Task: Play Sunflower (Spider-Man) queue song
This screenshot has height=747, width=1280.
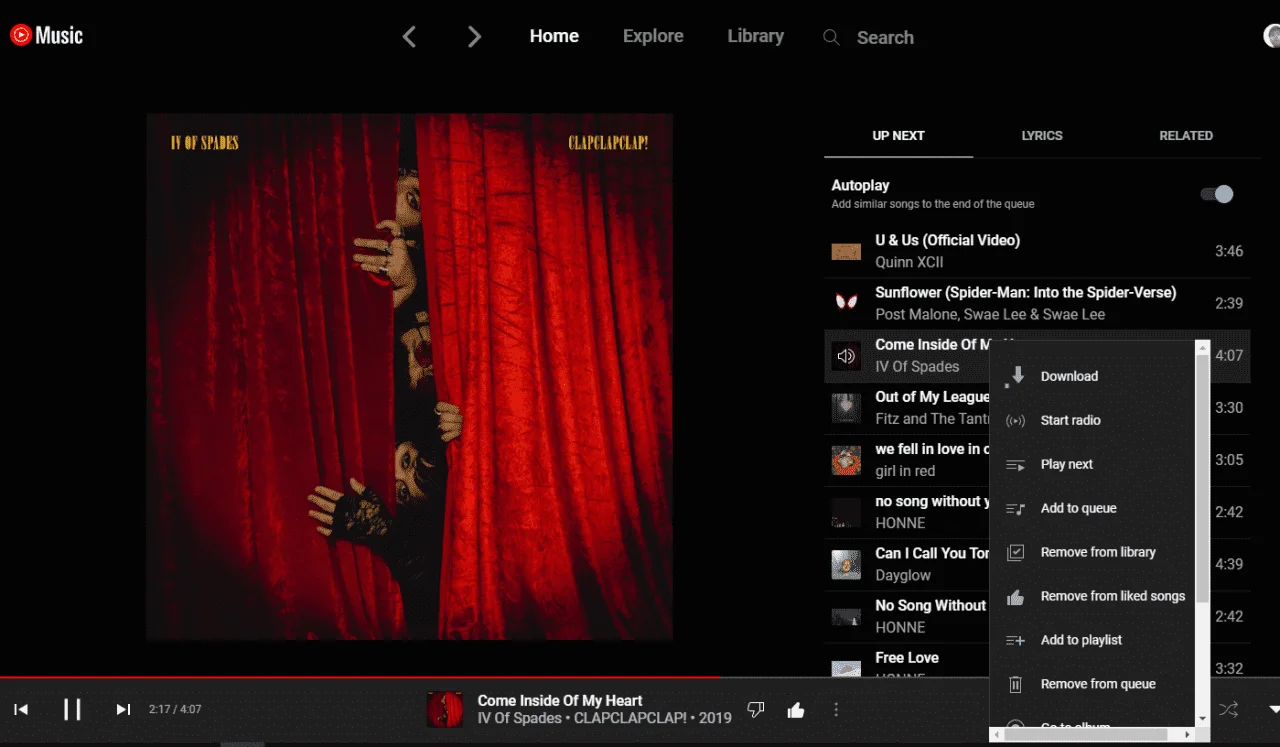Action: click(1037, 303)
